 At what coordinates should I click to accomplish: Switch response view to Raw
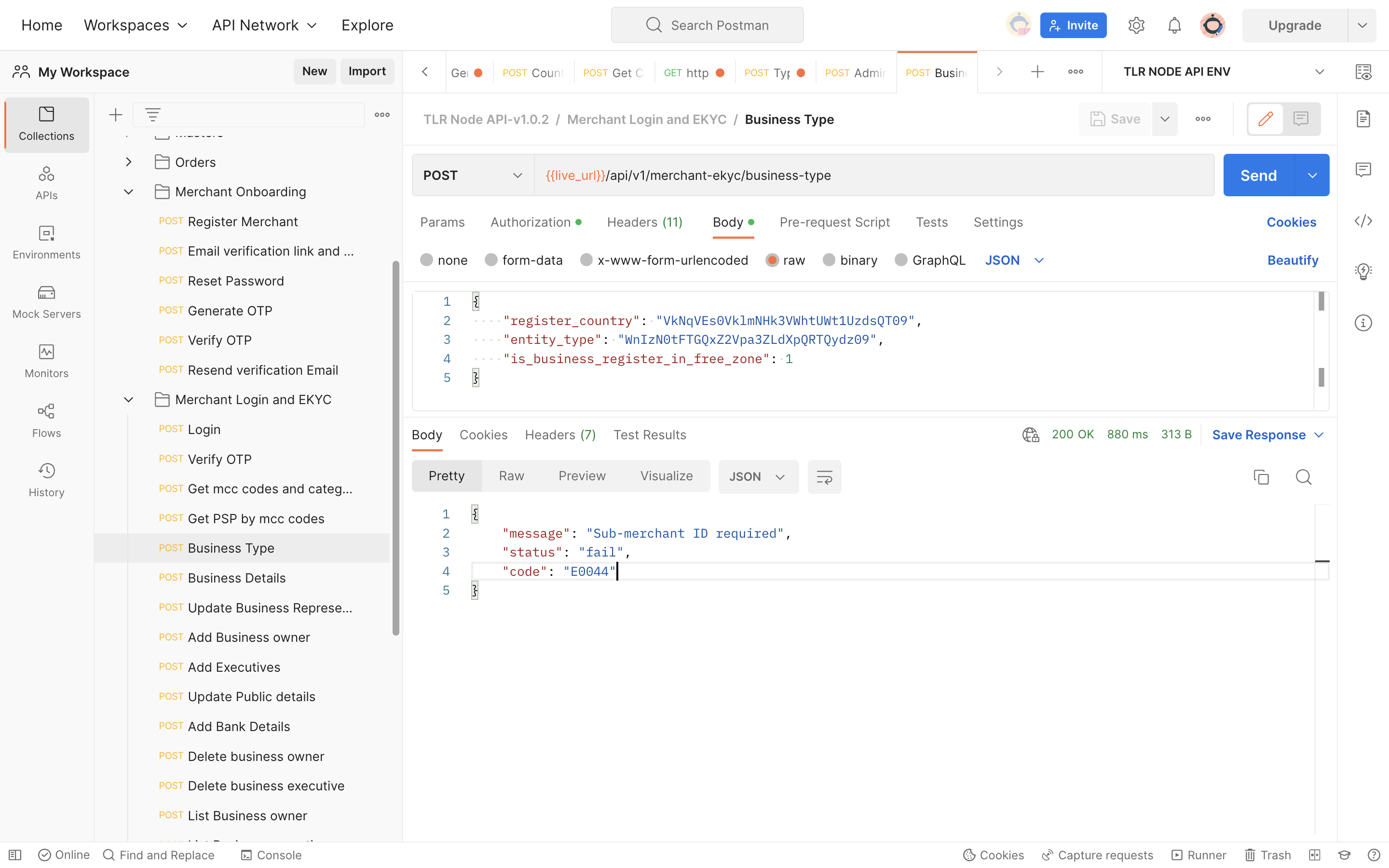pos(511,476)
